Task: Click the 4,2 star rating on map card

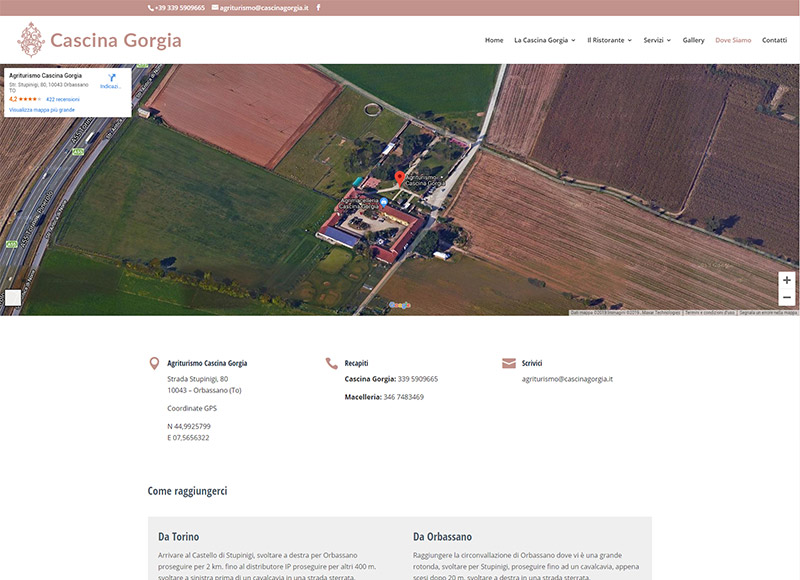Action: point(25,99)
